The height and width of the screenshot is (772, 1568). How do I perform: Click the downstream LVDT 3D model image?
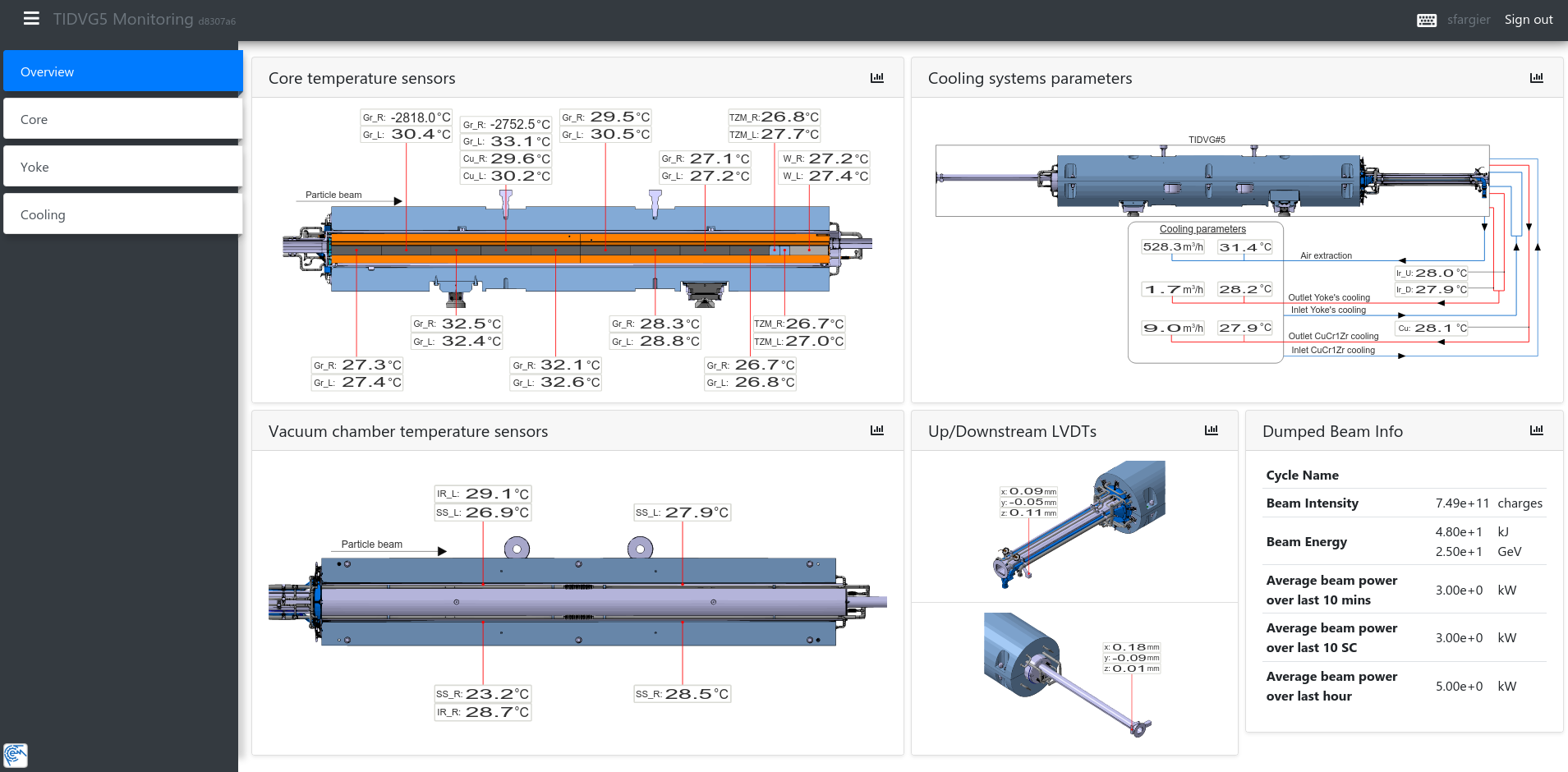click(1068, 675)
